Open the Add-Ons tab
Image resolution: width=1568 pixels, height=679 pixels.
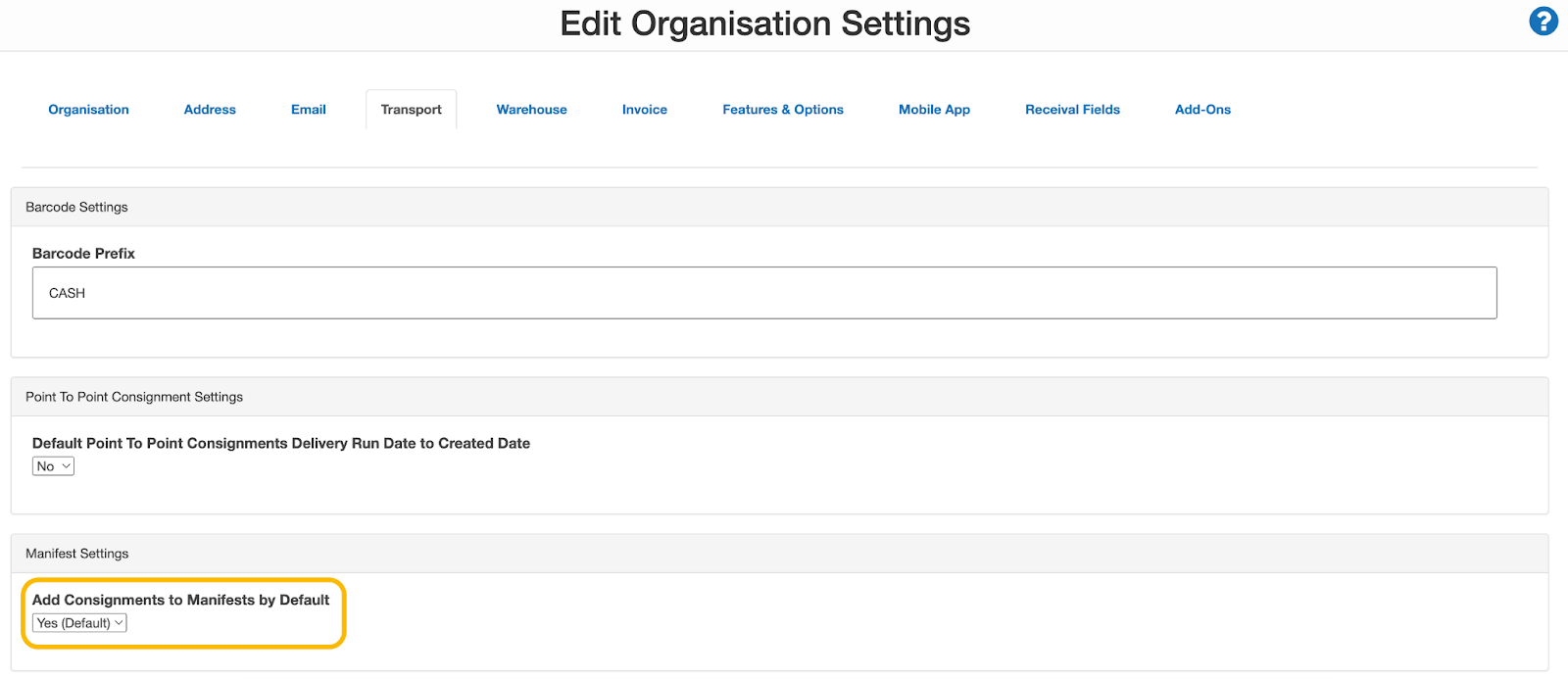pyautogui.click(x=1202, y=110)
